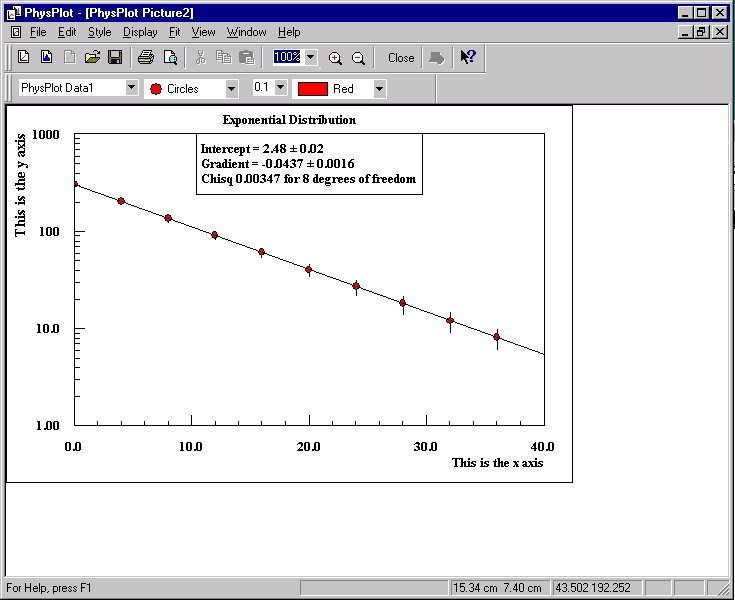Activate the context help arrow icon
This screenshot has height=600, width=735.
pyautogui.click(x=467, y=57)
